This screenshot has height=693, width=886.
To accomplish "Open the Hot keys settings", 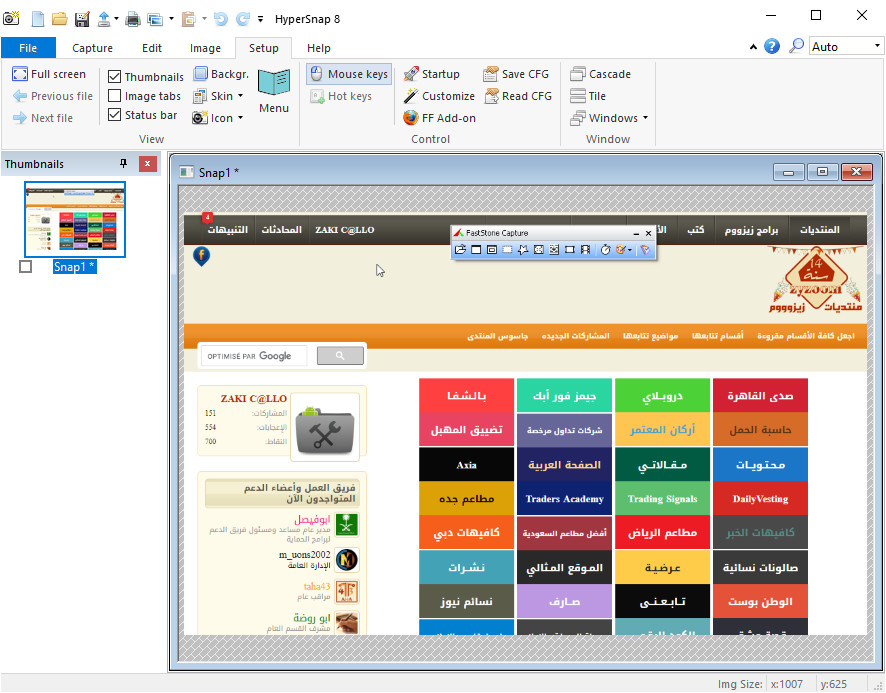I will (341, 96).
